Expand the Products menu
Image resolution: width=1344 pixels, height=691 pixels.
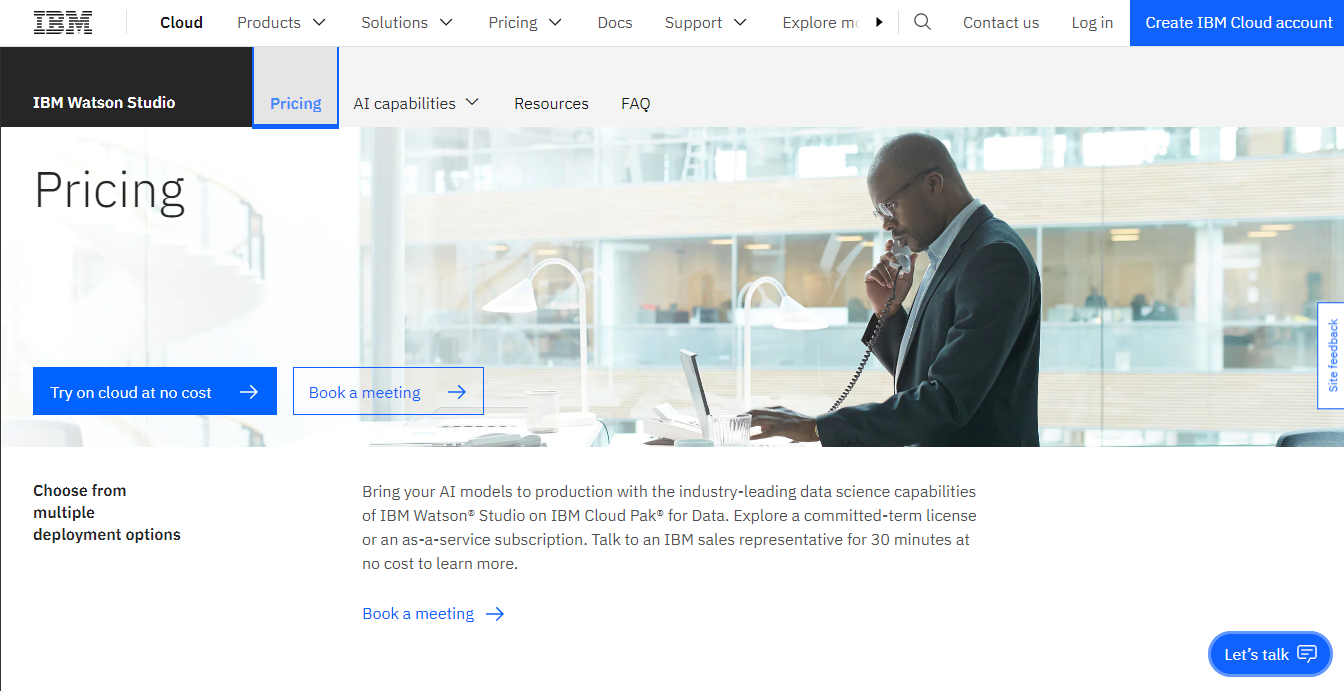tap(281, 22)
